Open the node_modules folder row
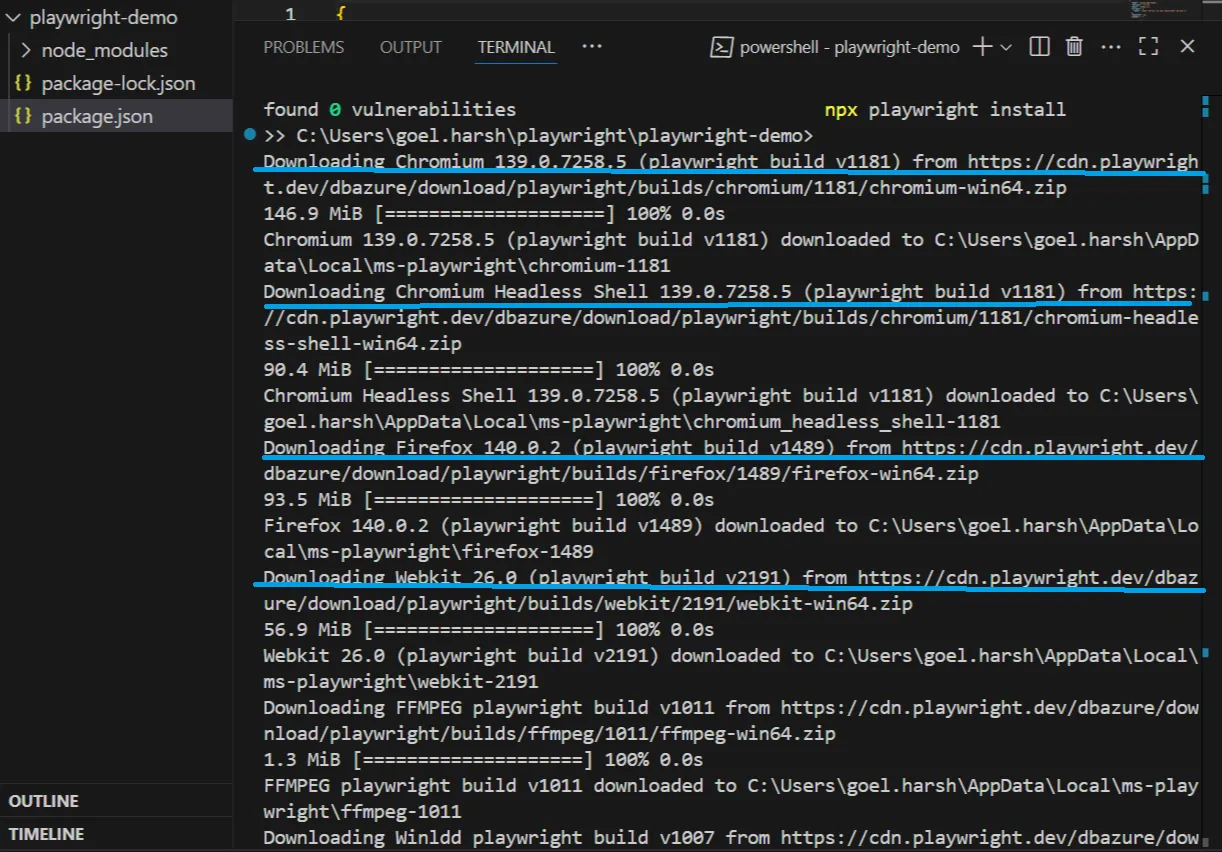The height and width of the screenshot is (852, 1222). coord(116,50)
